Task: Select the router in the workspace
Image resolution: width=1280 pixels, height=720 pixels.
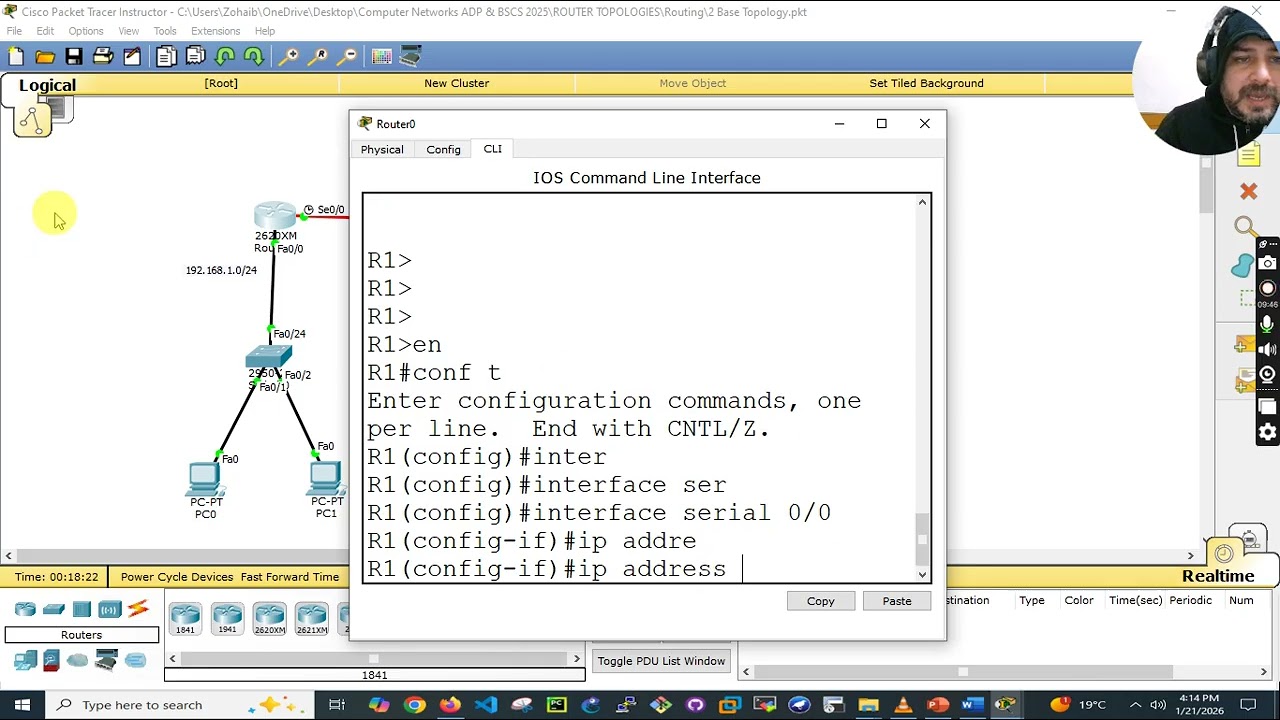Action: pyautogui.click(x=275, y=216)
